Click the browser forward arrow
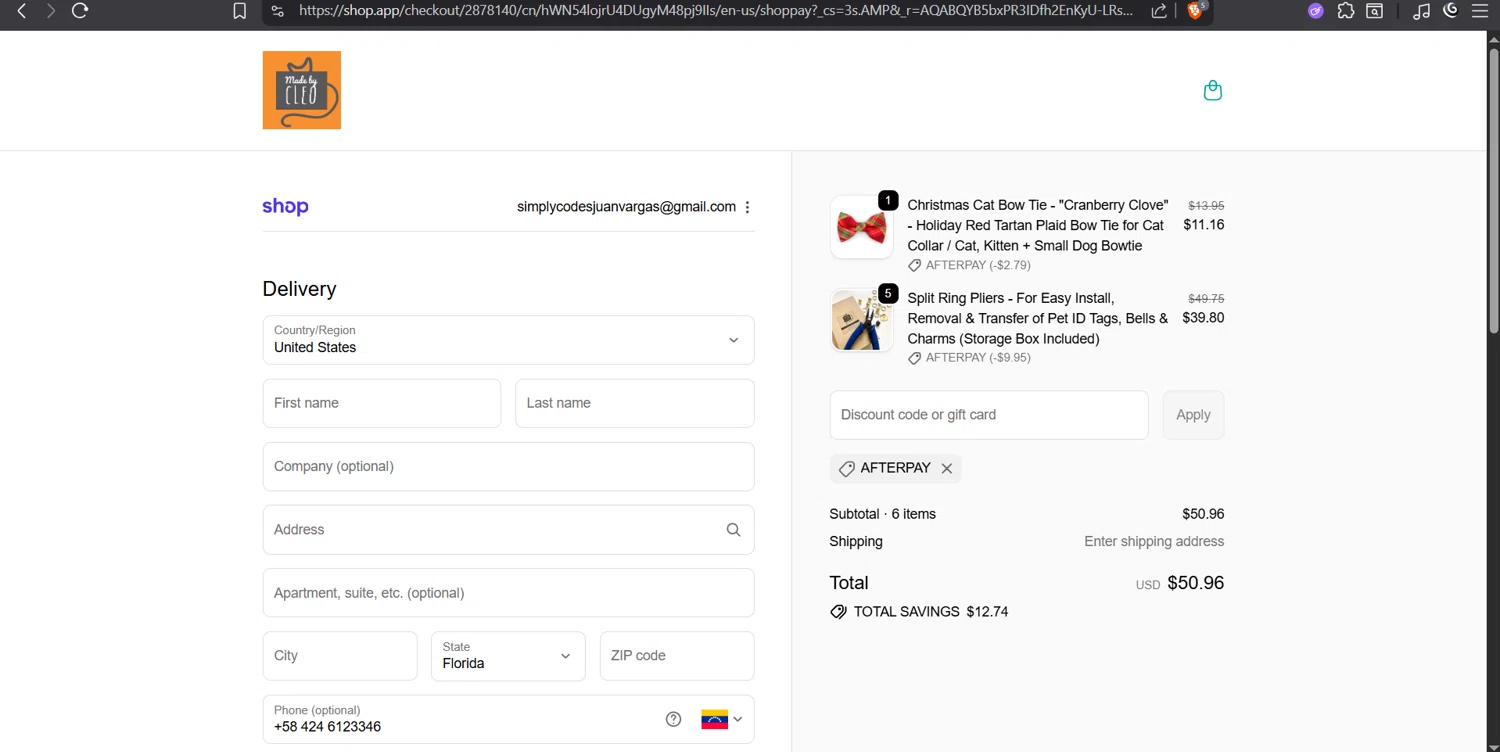Image resolution: width=1500 pixels, height=752 pixels. point(51,11)
